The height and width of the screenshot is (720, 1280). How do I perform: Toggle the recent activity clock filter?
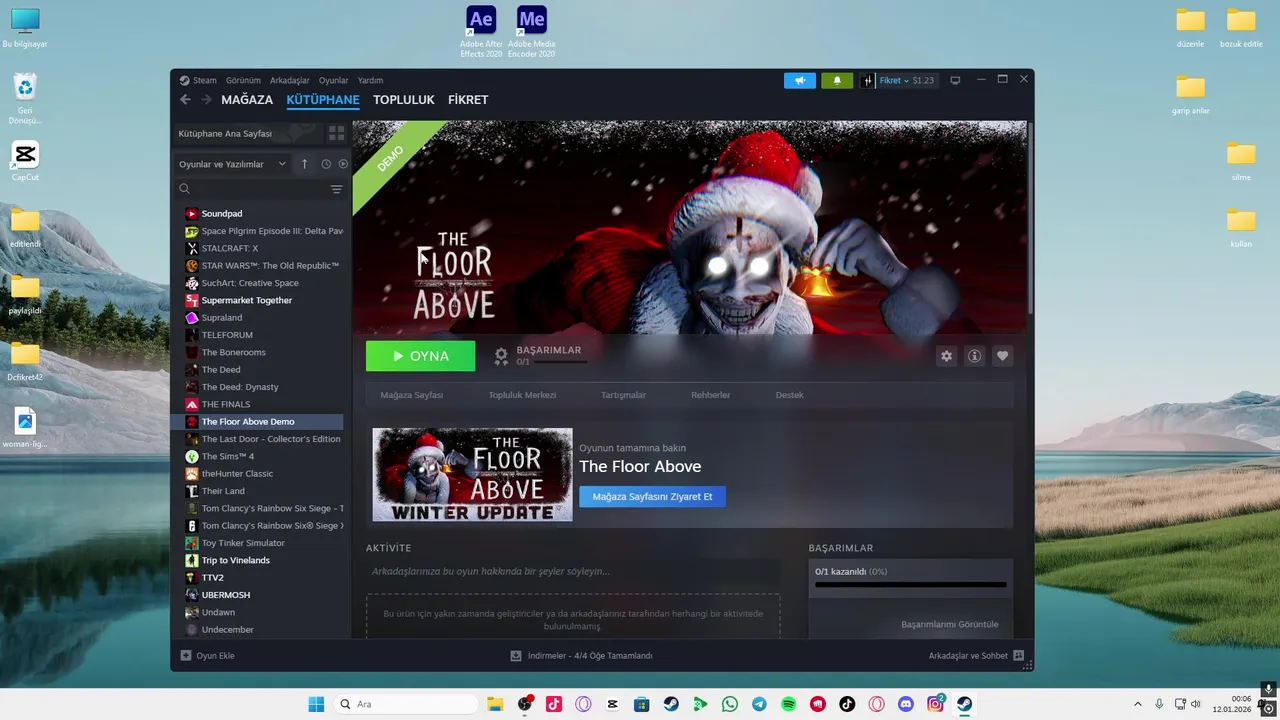[x=326, y=164]
